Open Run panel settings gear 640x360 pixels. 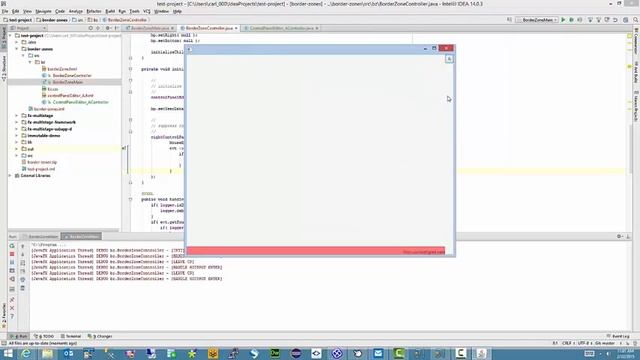point(620,236)
